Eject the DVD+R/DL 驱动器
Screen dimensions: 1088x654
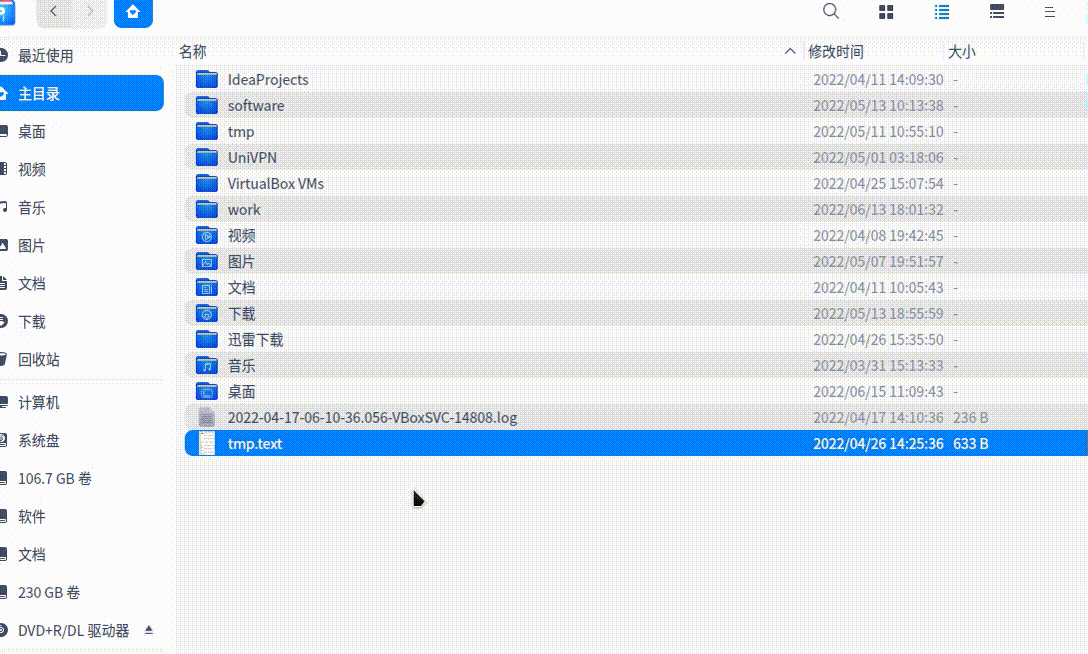coord(149,629)
